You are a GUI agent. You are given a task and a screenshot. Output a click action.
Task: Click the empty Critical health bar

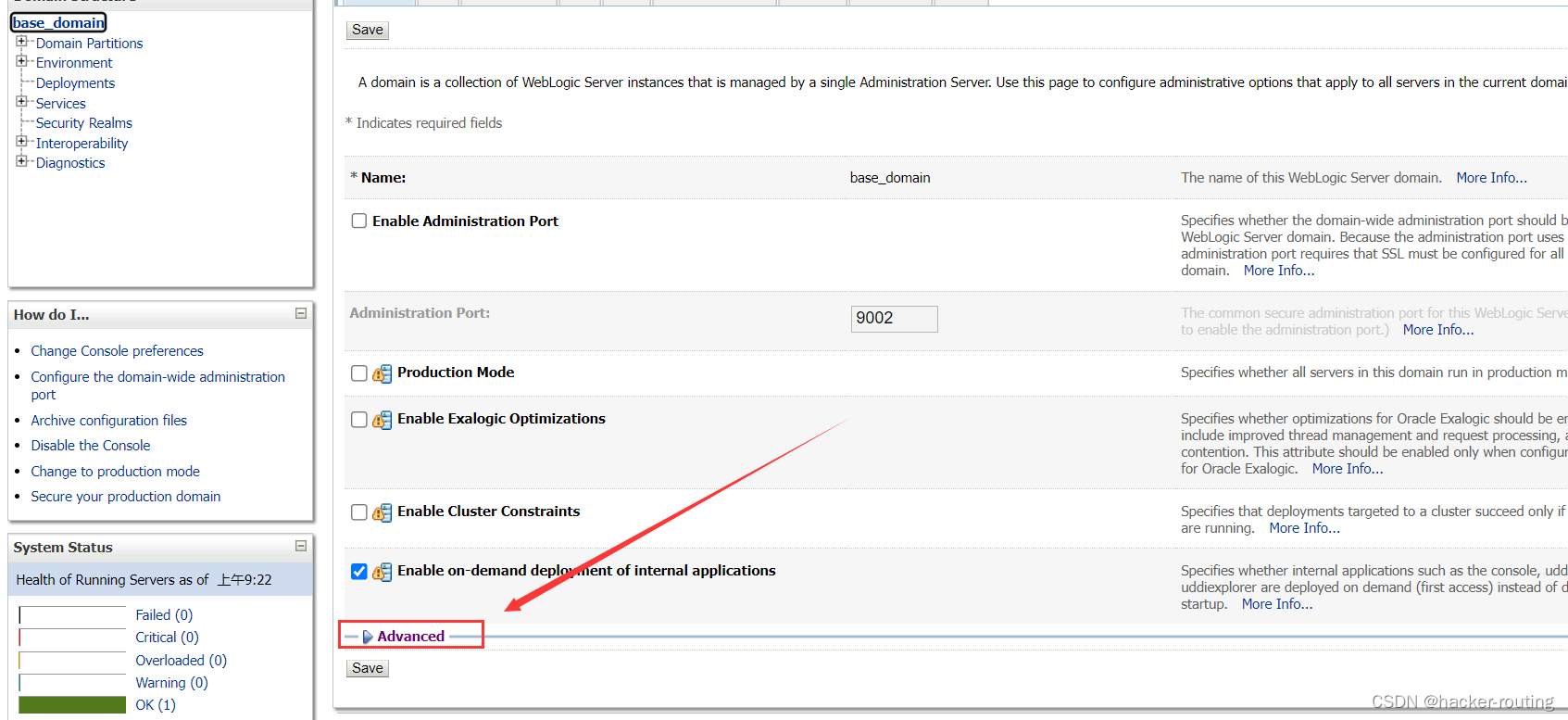[72, 638]
